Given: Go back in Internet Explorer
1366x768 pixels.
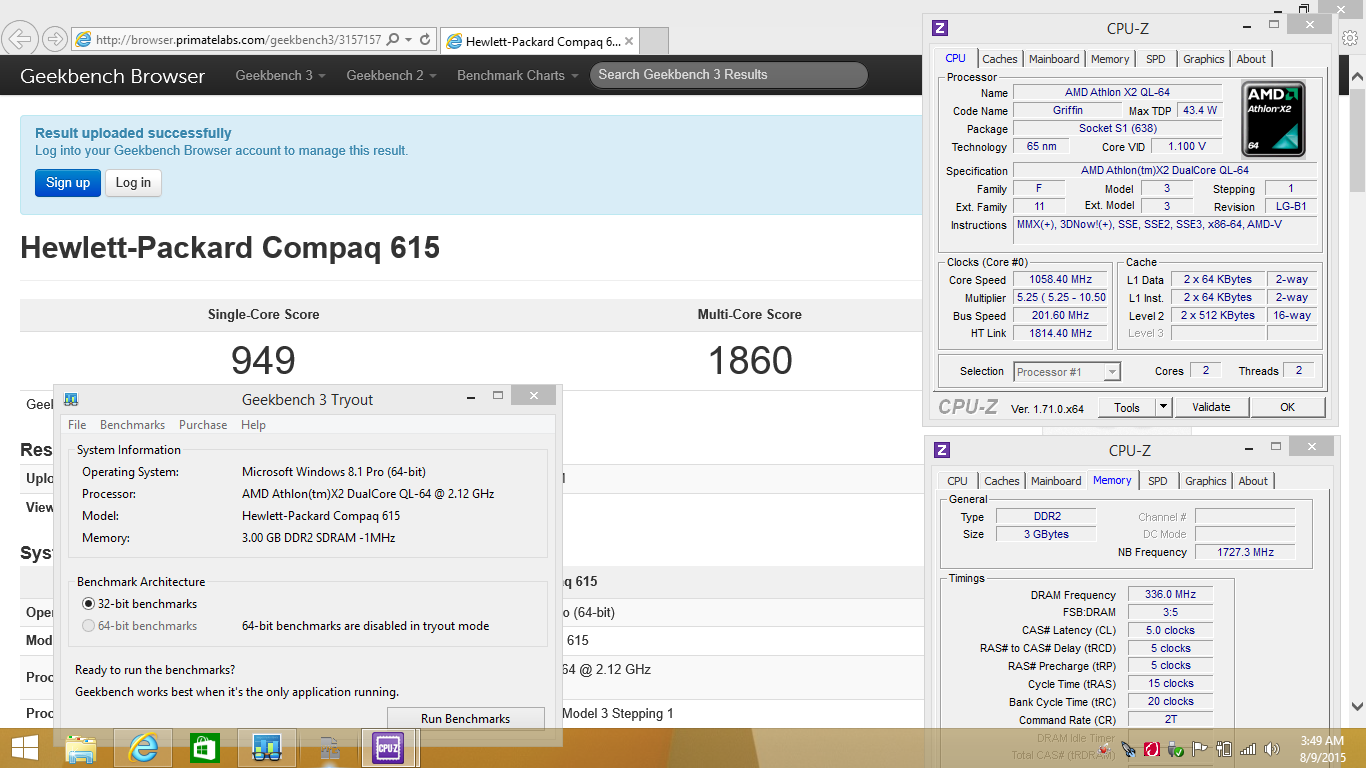Looking at the screenshot, I should tap(19, 39).
